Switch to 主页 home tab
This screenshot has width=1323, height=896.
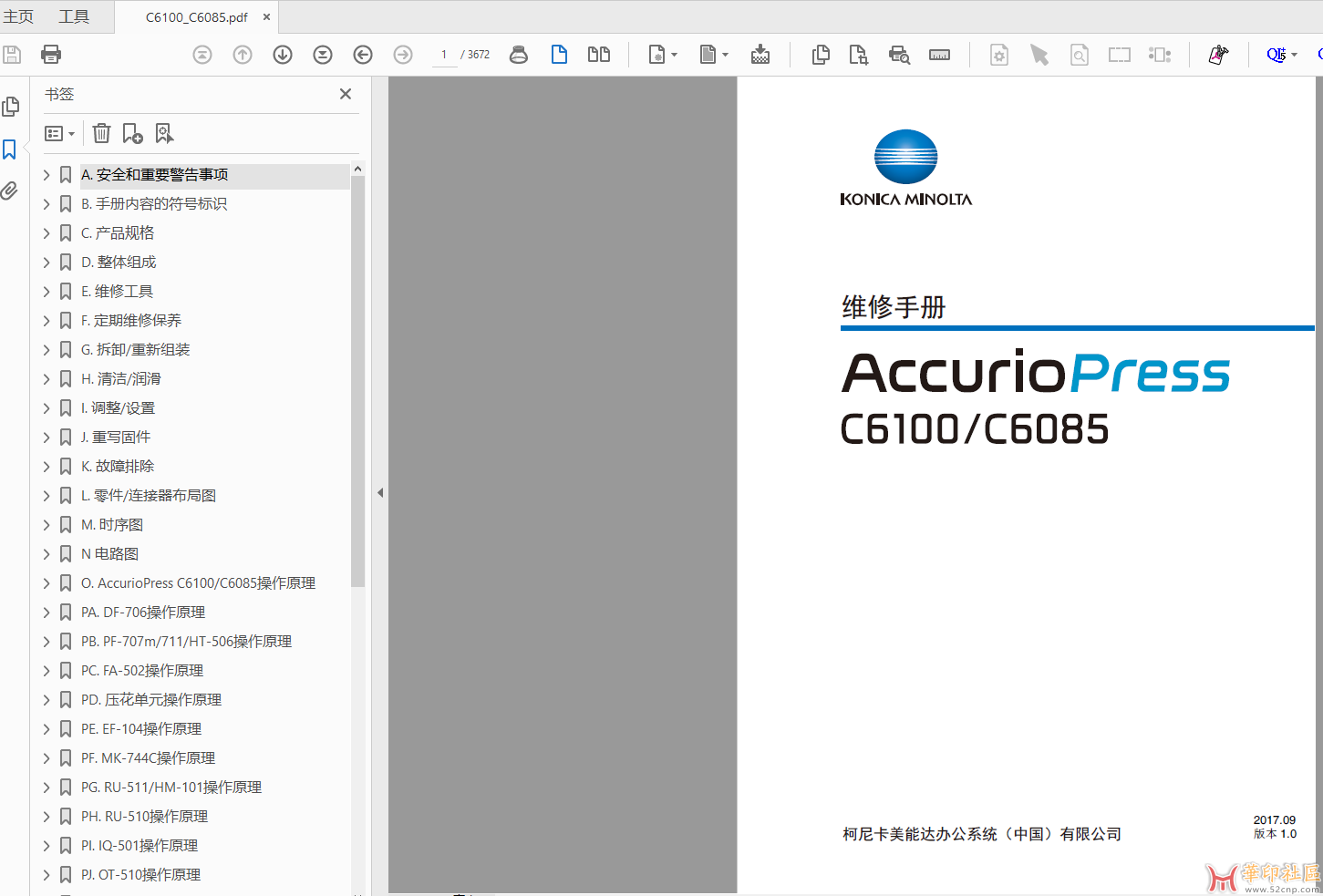click(18, 17)
